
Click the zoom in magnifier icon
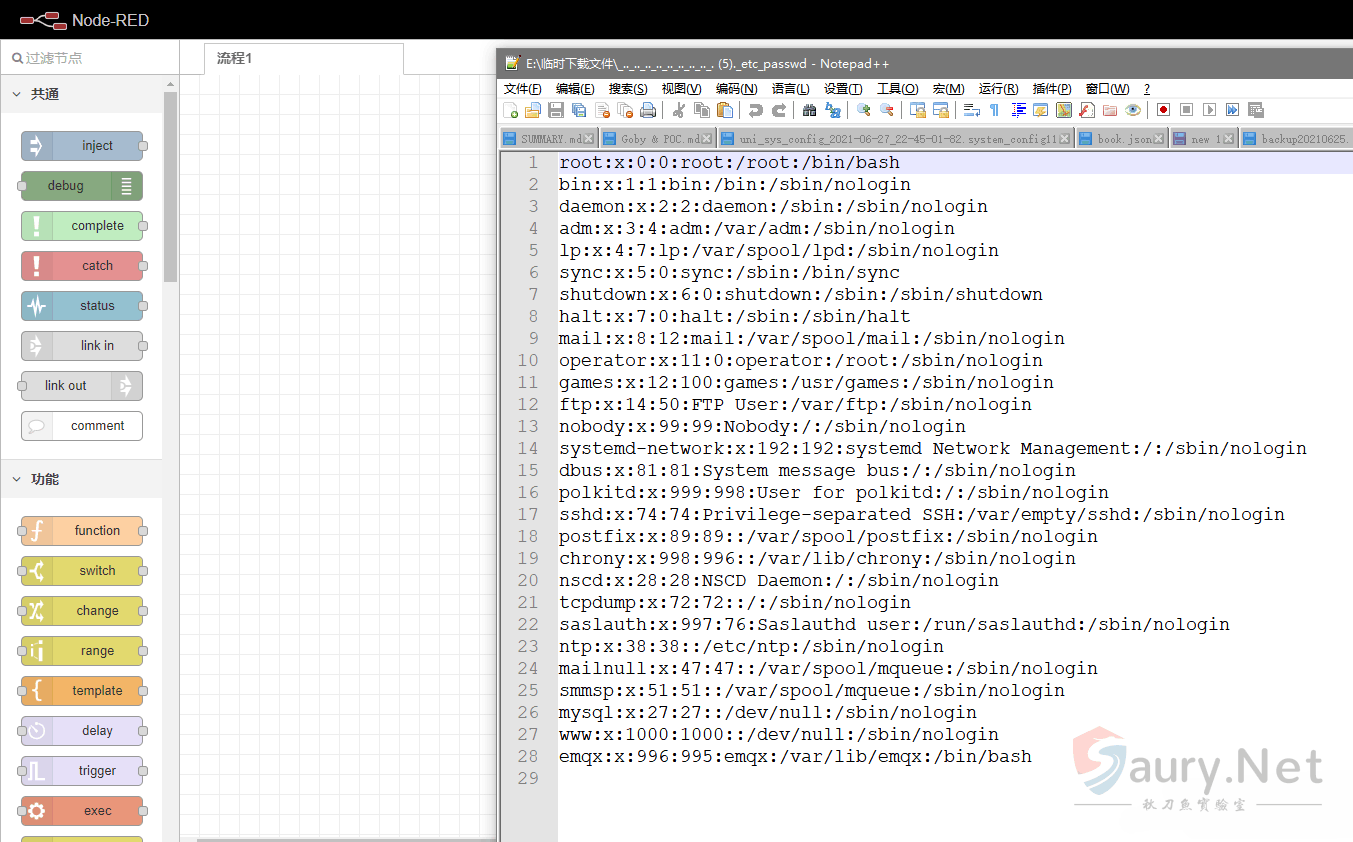tap(863, 110)
